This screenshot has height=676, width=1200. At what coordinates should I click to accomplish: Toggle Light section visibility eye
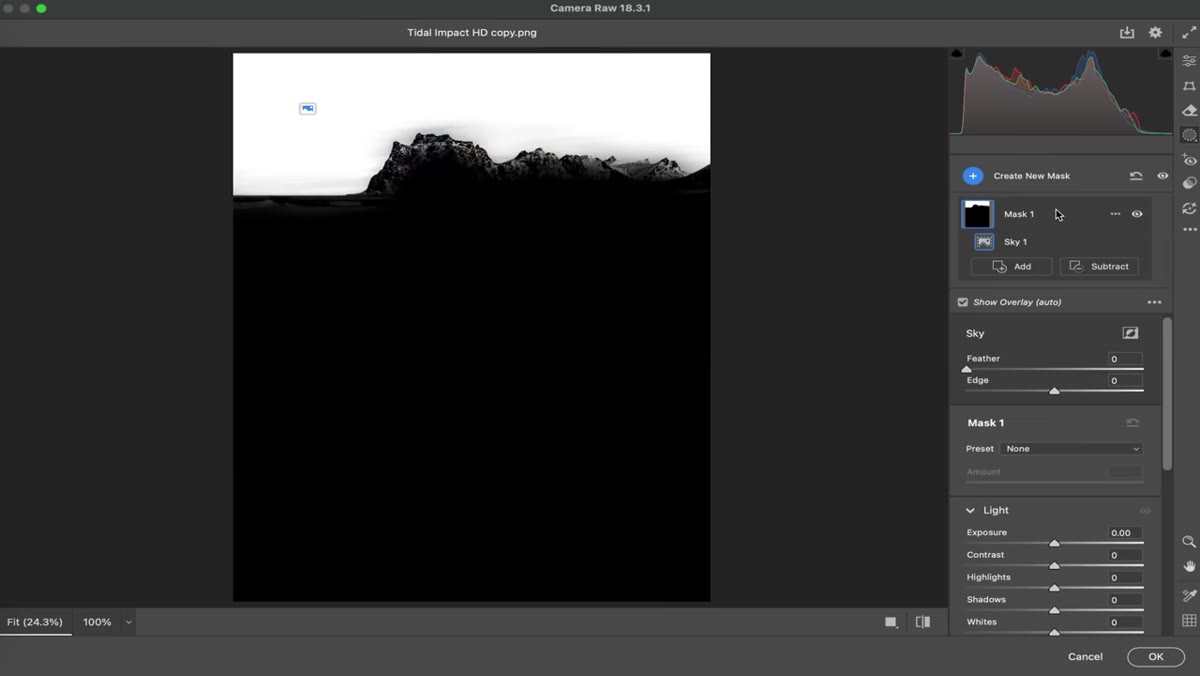1145,511
